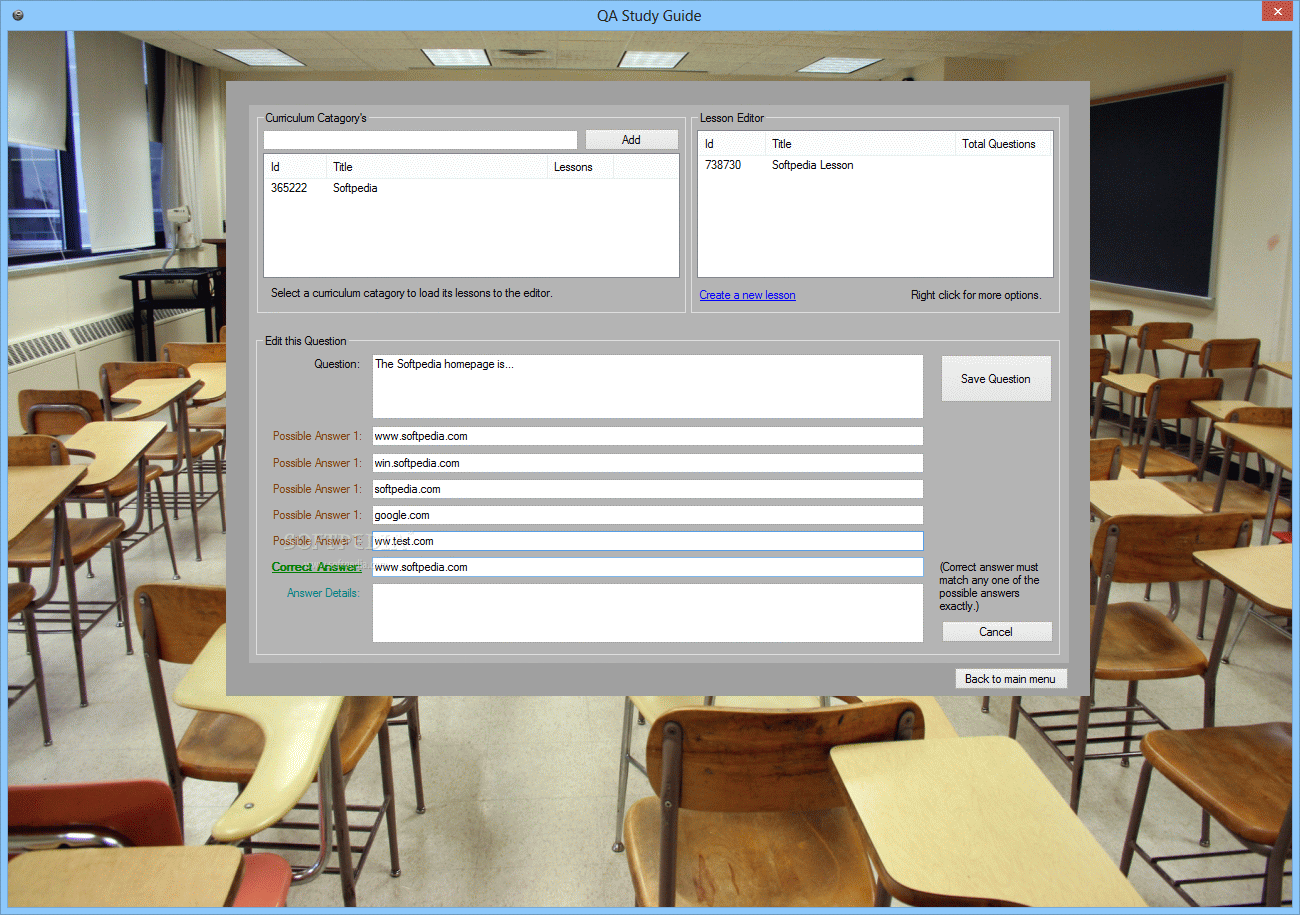The width and height of the screenshot is (1300, 915).
Task: Click the 'Right click for more options.' text
Action: point(976,295)
